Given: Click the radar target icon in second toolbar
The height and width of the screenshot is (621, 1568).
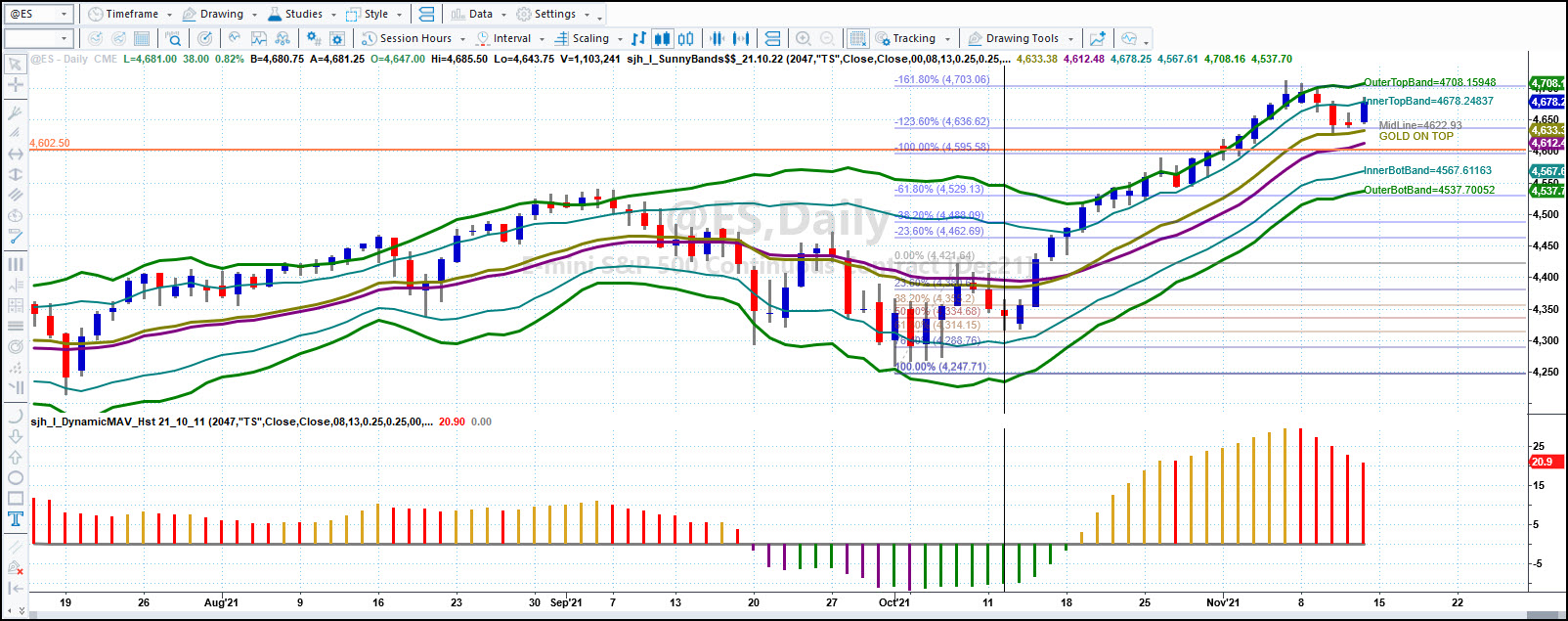Looking at the screenshot, I should (204, 39).
